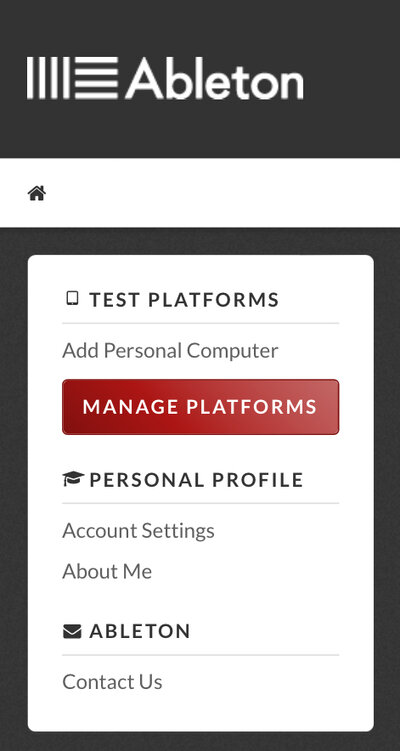Select the Test Platforms section heading
Screen dimensions: 400x751
(184, 300)
